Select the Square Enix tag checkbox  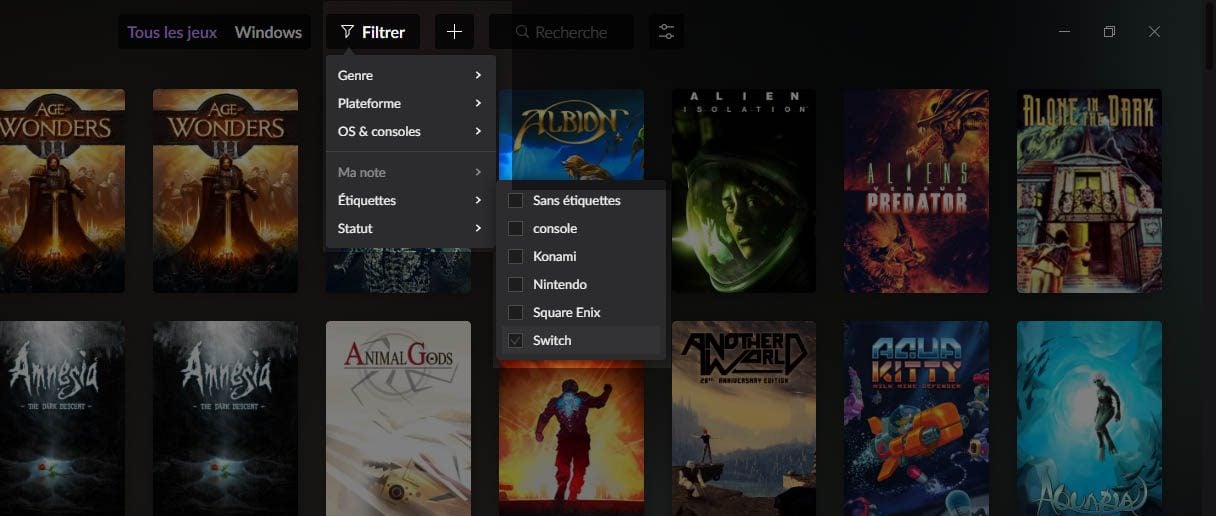pos(516,313)
